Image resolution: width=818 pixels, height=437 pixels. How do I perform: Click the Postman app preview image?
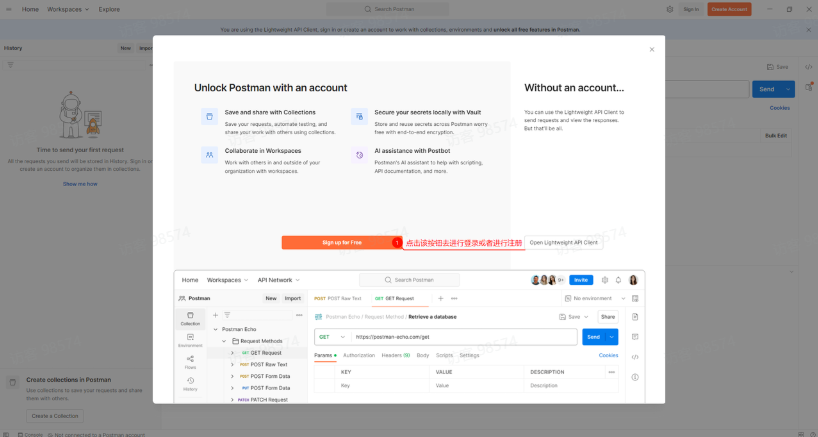(x=410, y=337)
